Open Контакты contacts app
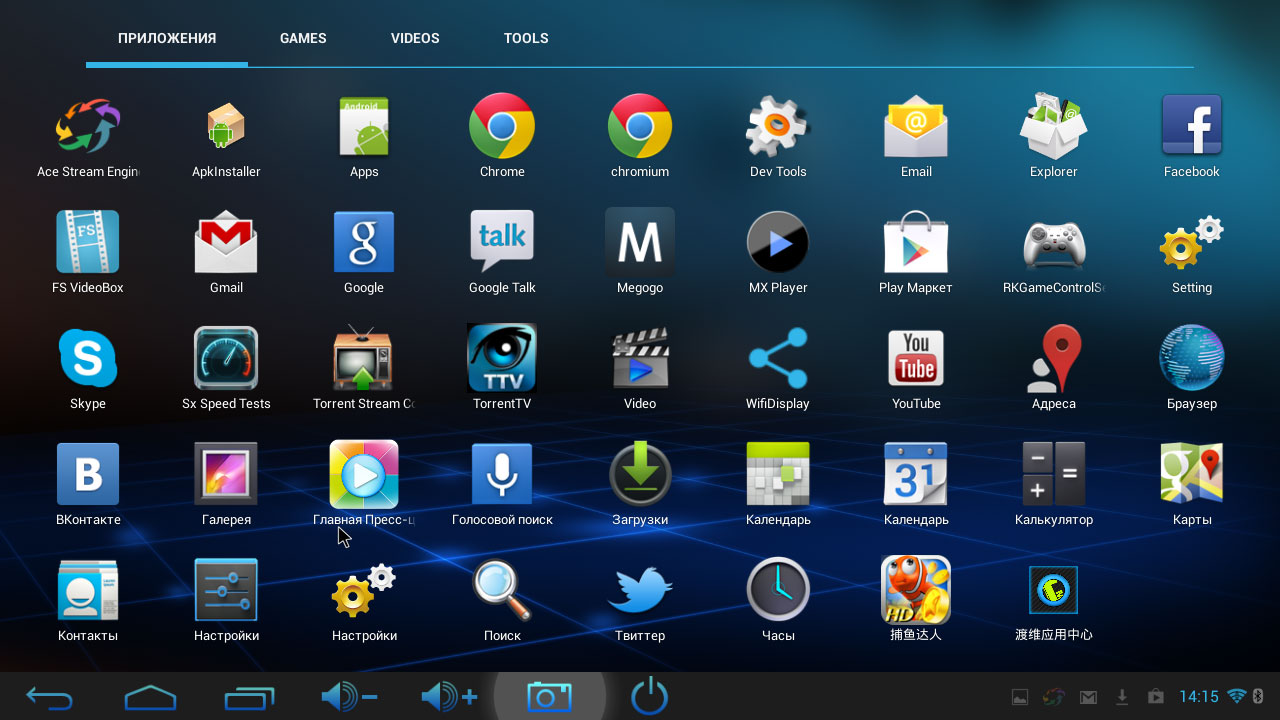The height and width of the screenshot is (720, 1280). click(x=88, y=590)
